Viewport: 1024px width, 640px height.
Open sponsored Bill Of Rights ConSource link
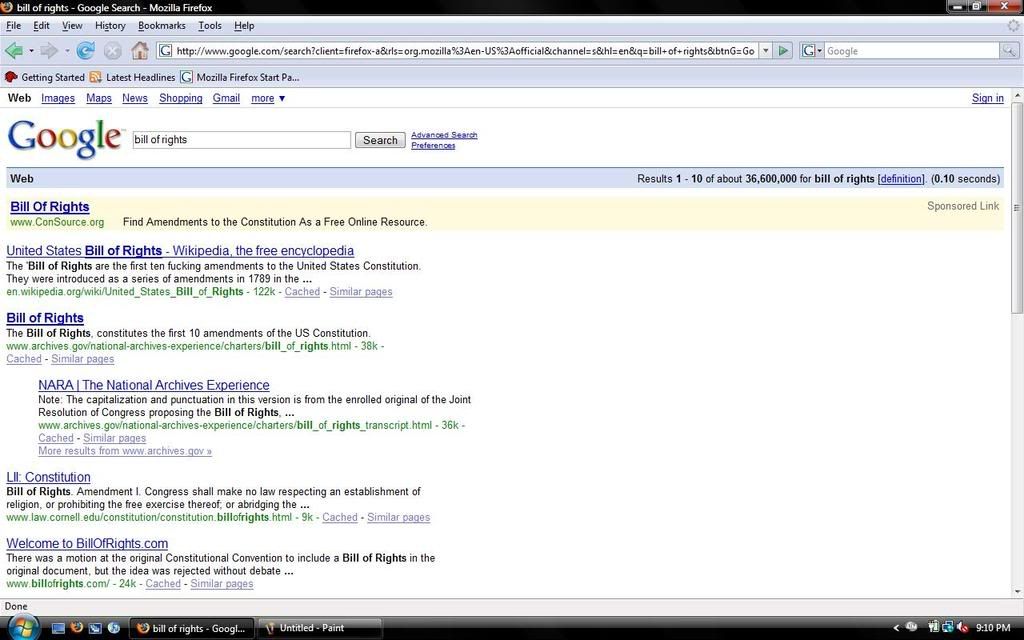tap(50, 206)
